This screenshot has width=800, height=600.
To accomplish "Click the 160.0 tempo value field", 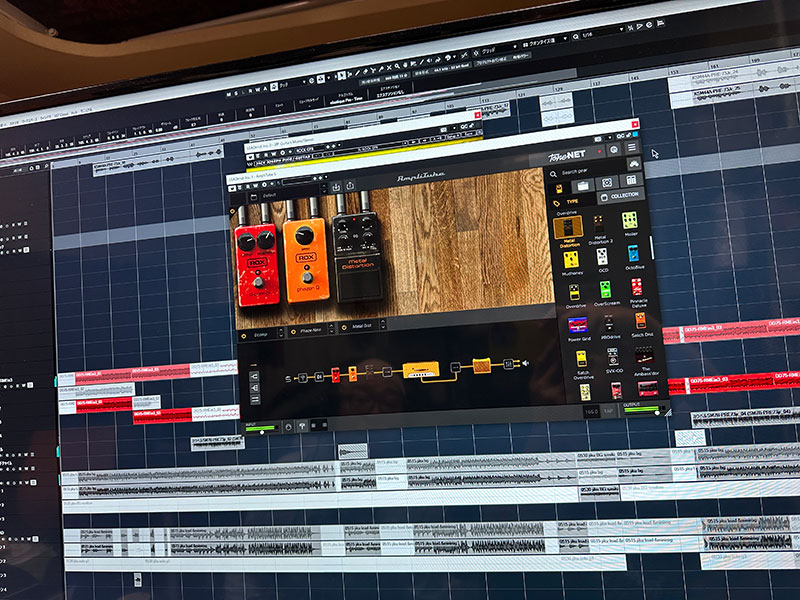I will [591, 412].
